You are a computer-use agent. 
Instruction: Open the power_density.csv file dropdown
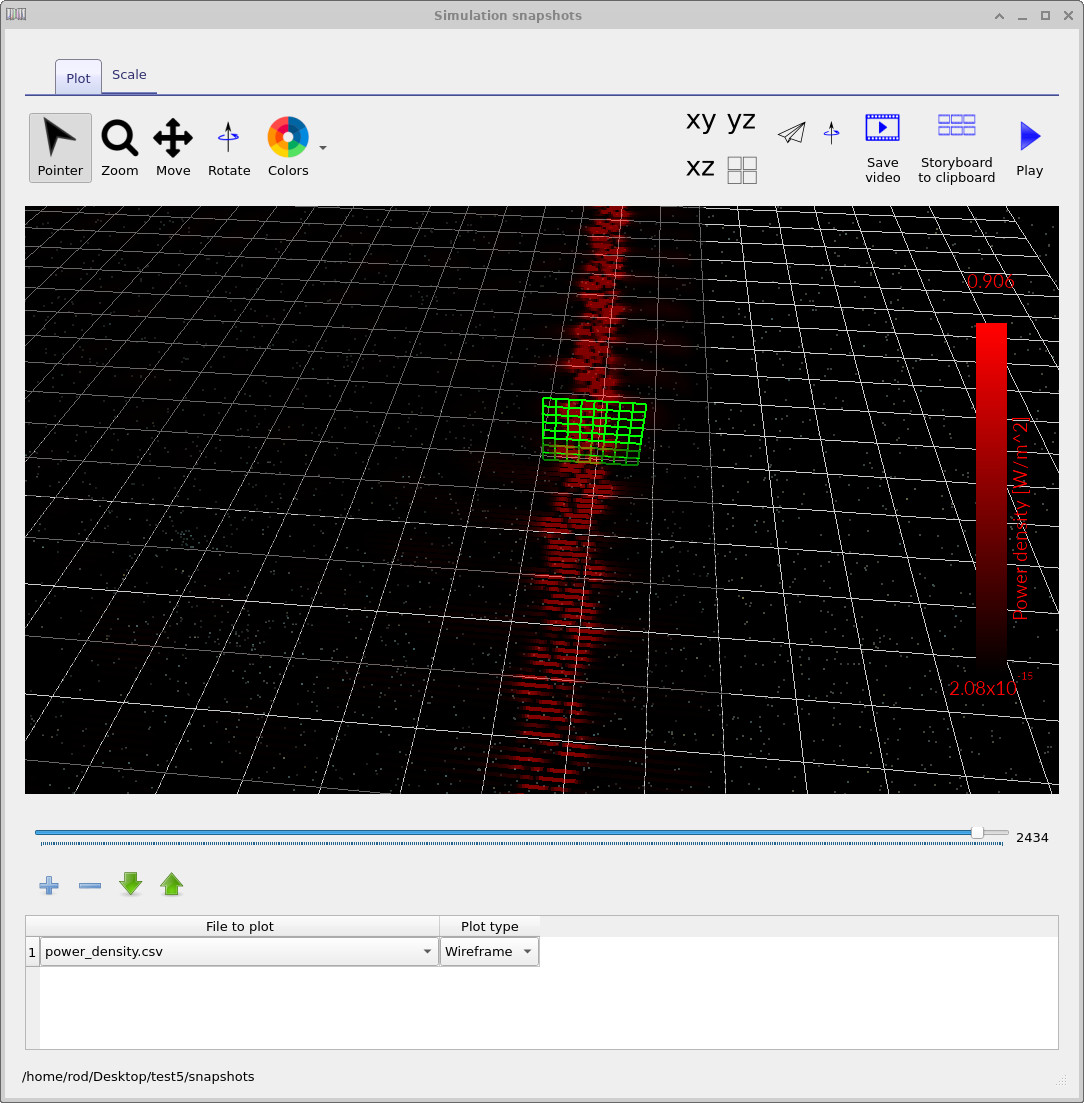(x=427, y=951)
